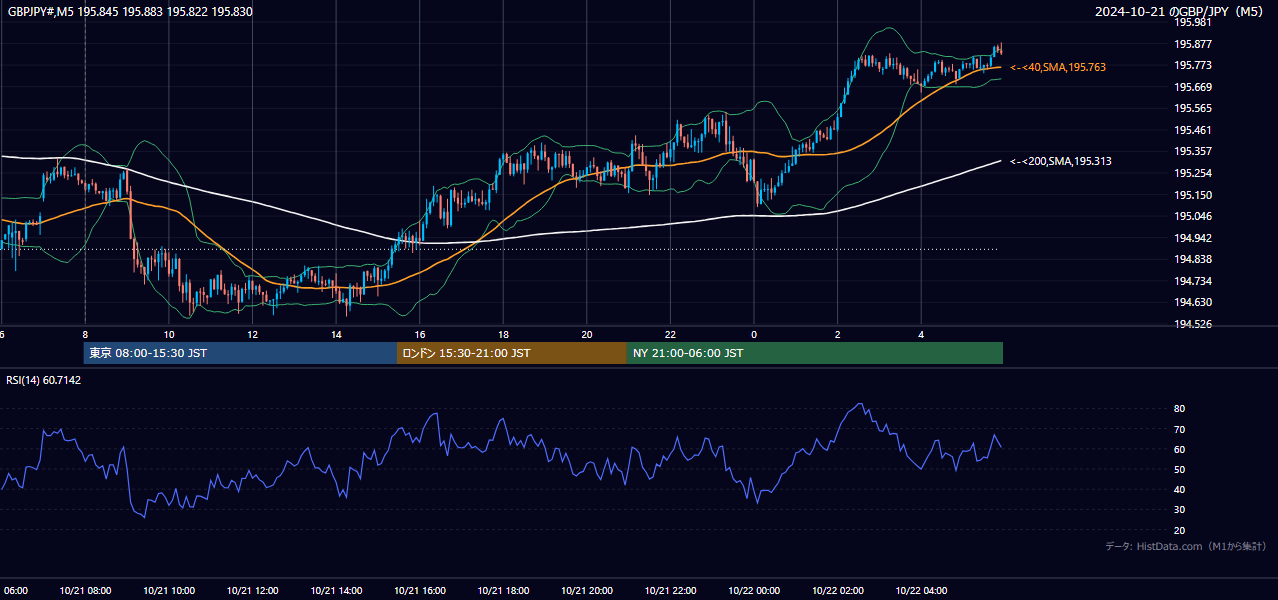Click RSI scale level 40

point(1179,490)
